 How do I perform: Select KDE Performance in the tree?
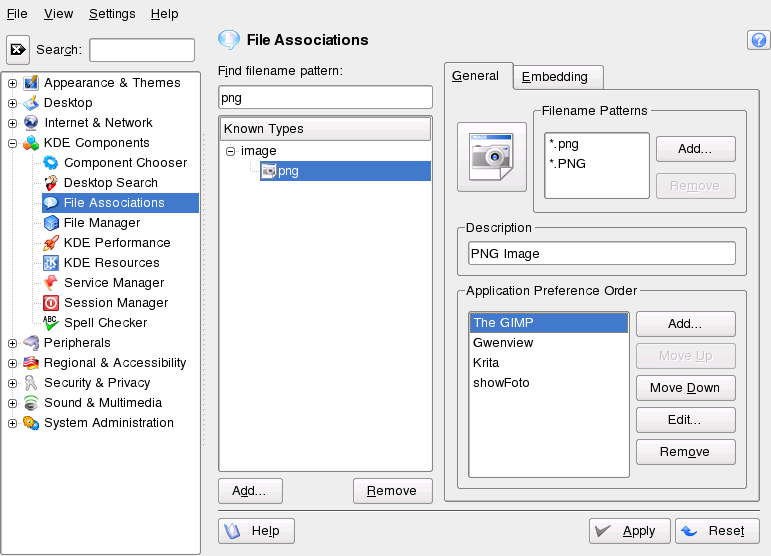(116, 243)
